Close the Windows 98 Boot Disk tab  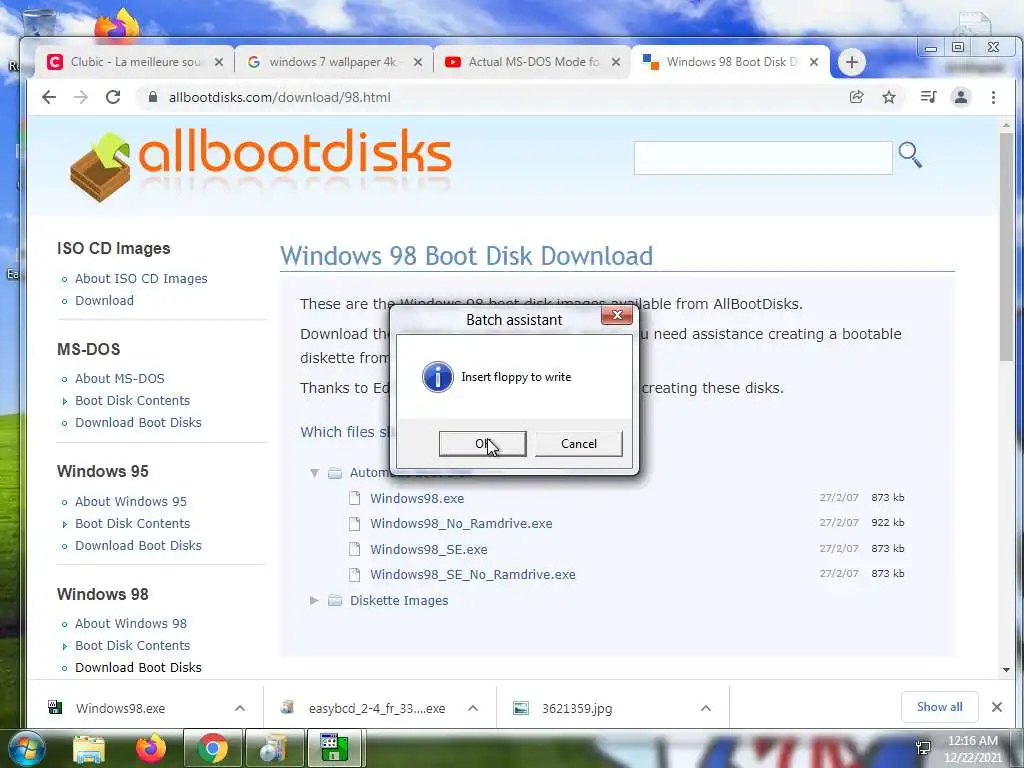[x=814, y=62]
